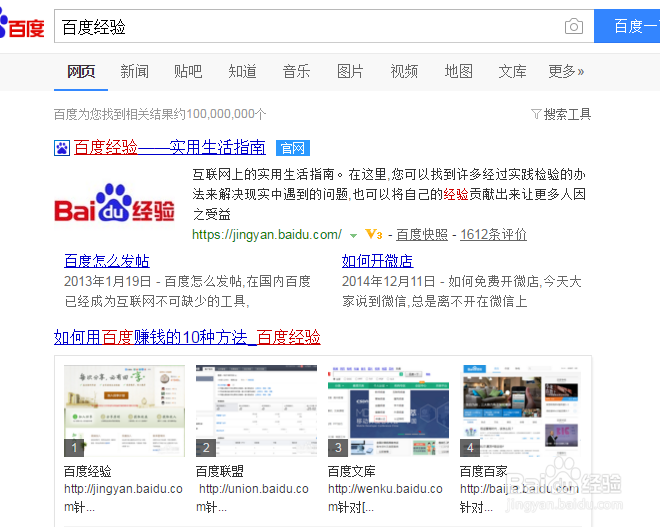The width and height of the screenshot is (660, 527).
Task: Click thumbnail 1 for 百度经验
Action: pyautogui.click(x=124, y=411)
